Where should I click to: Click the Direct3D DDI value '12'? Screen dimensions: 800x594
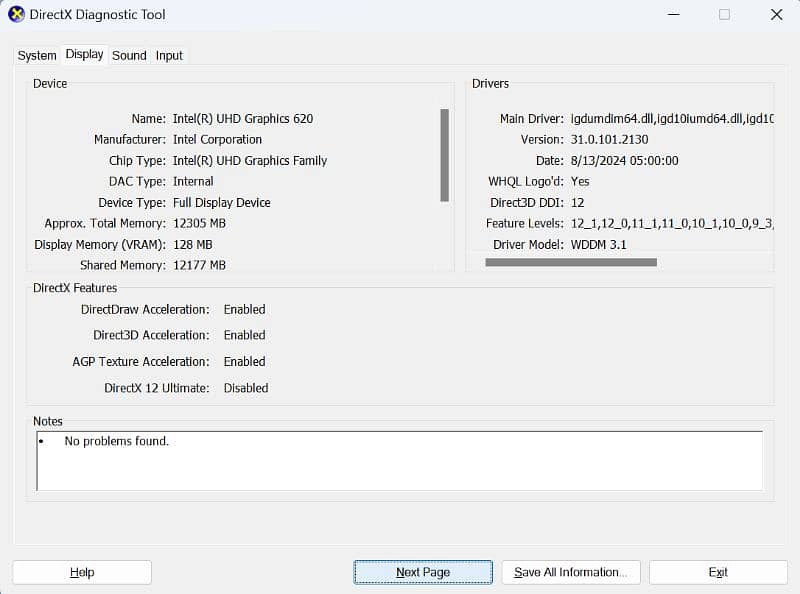[578, 203]
